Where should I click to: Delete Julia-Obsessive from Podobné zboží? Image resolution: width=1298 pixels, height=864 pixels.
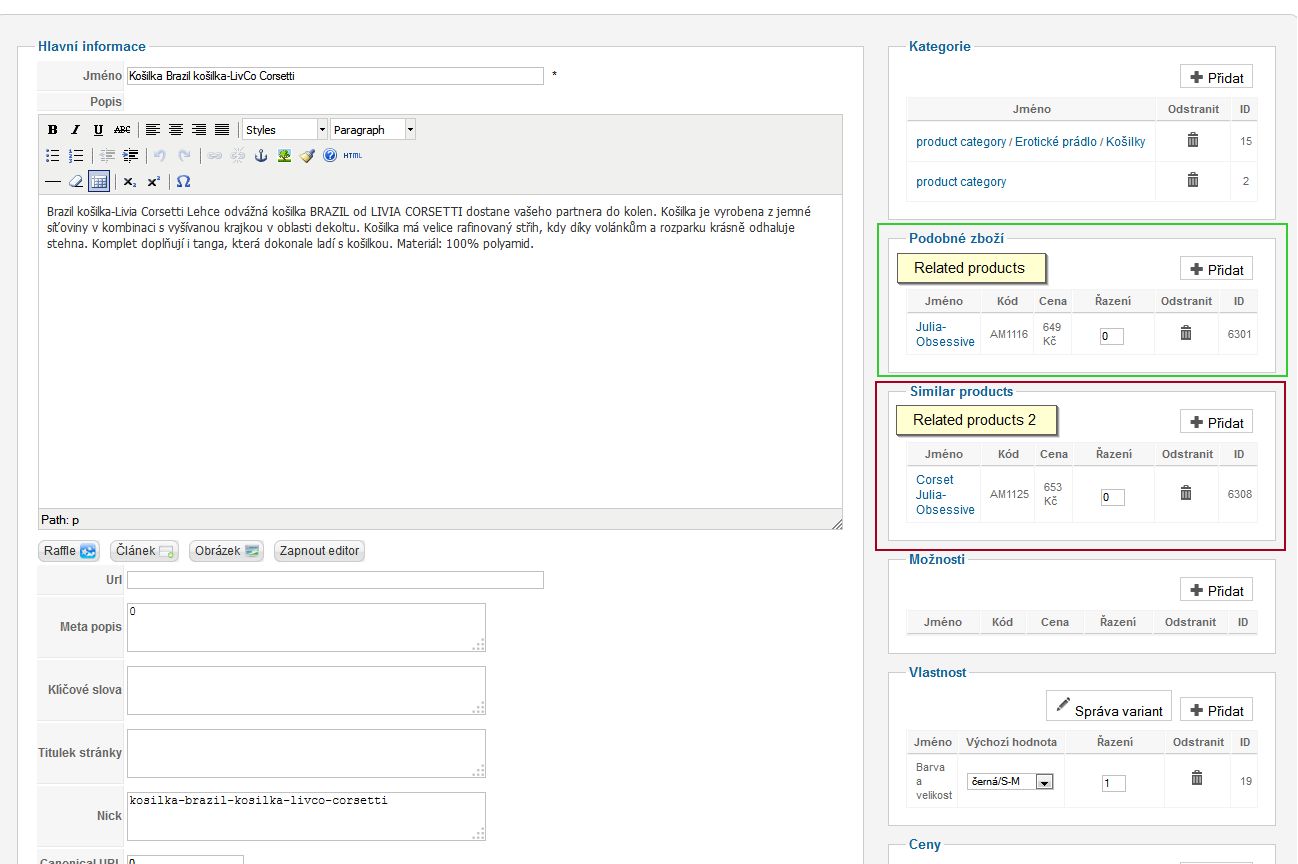1186,334
